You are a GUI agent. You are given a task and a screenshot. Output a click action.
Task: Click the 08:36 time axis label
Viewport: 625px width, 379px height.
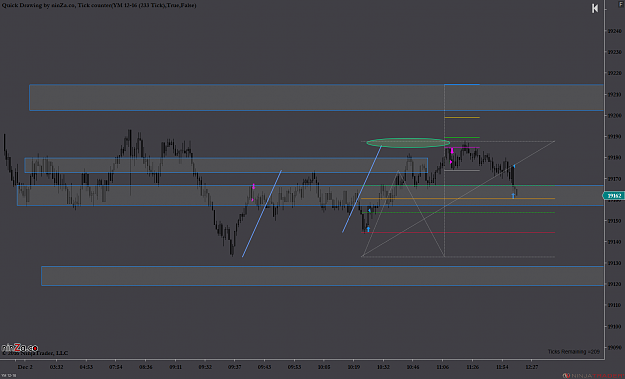coord(145,367)
